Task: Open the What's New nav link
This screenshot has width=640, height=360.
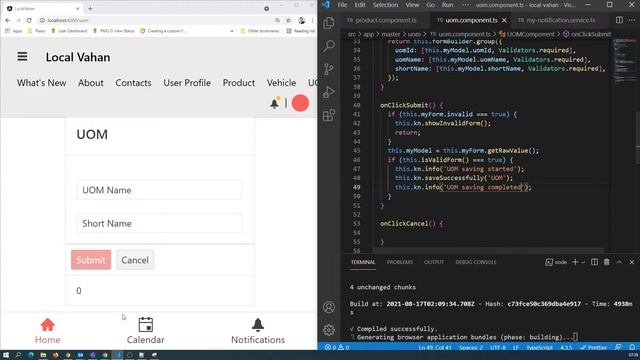Action: pos(41,83)
